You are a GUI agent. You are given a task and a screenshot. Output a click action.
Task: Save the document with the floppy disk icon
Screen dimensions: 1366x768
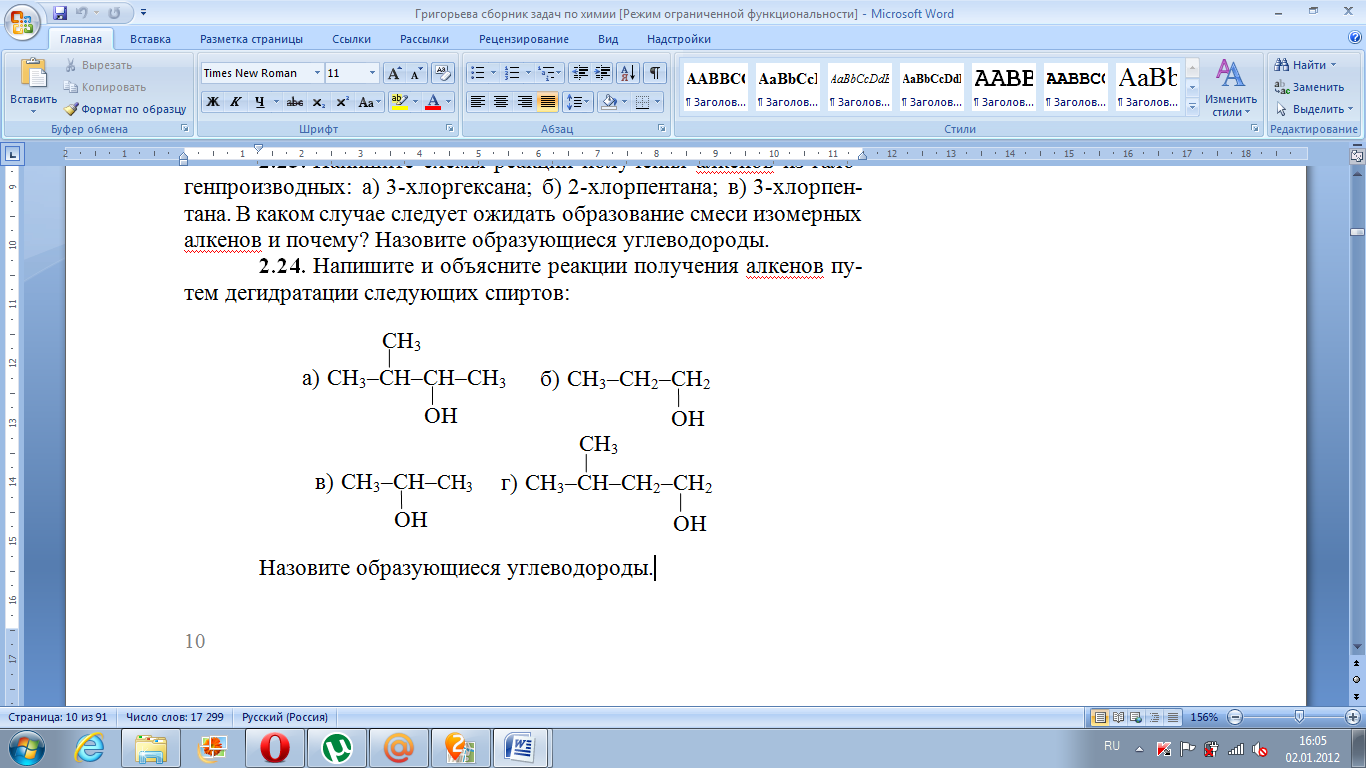point(60,13)
